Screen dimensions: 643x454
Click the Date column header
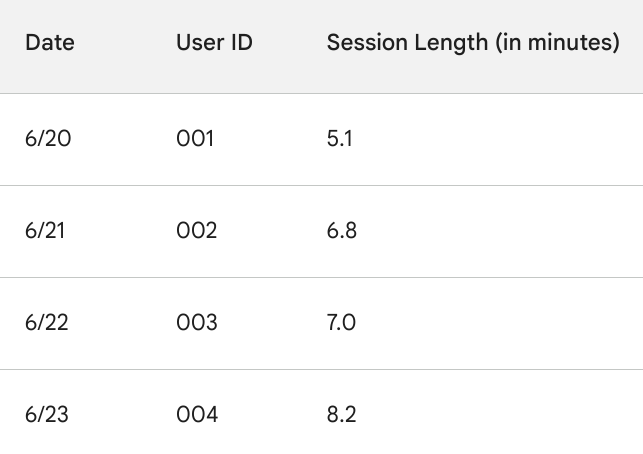[x=49, y=43]
